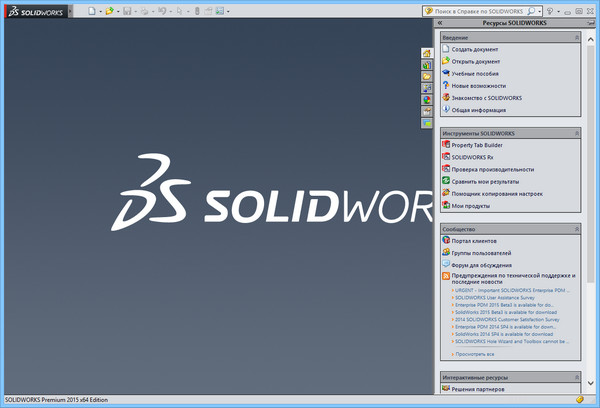
Task: Open Портал клиентов link
Action: point(475,241)
